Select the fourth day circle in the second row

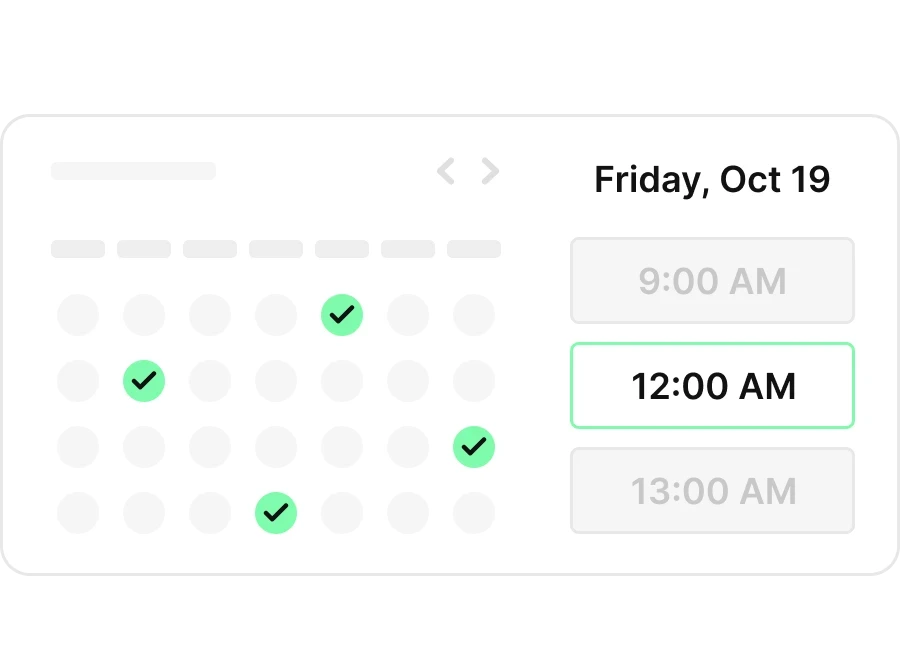point(276,381)
